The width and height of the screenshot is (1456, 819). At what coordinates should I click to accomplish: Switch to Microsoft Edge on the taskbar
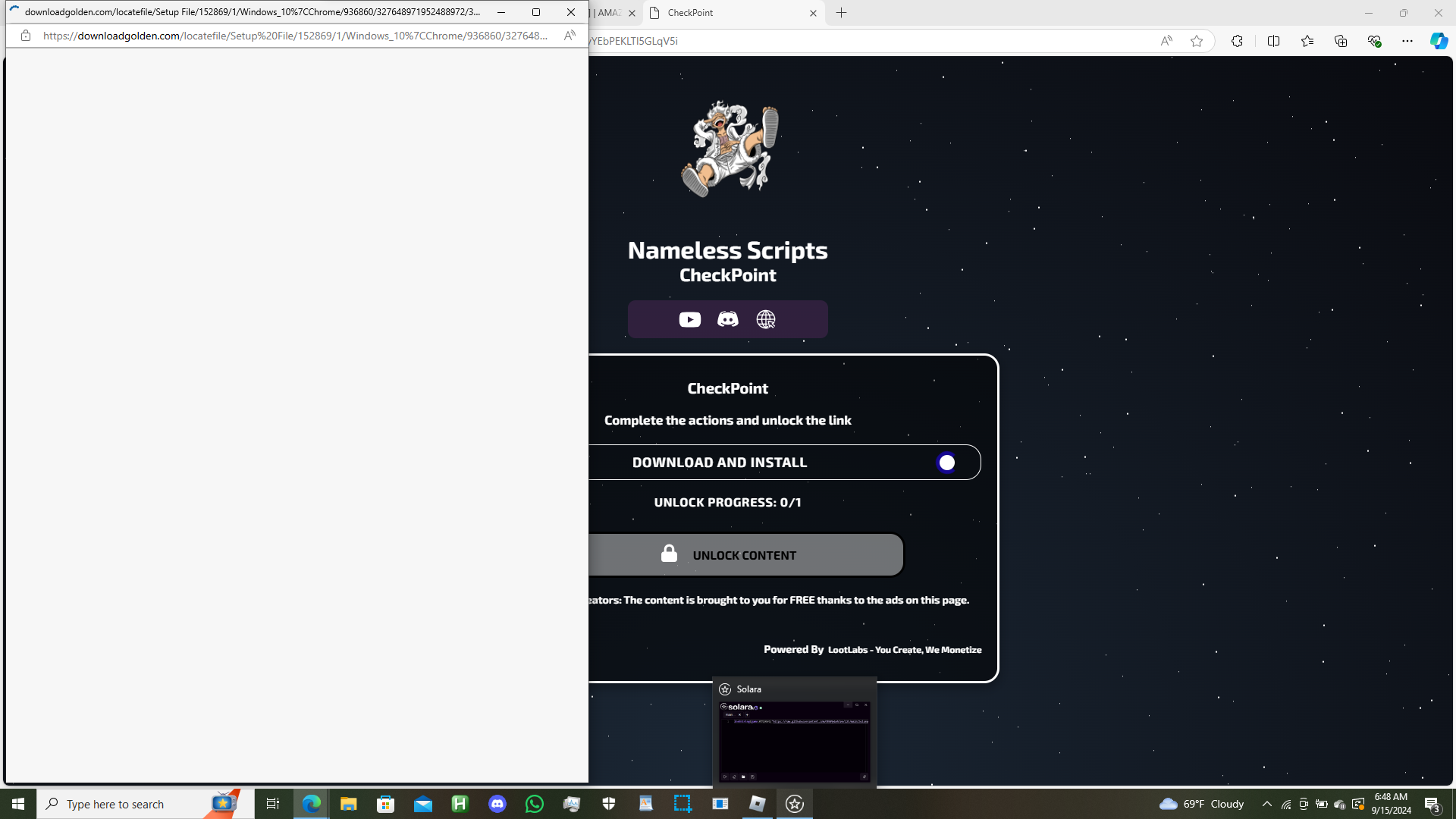pos(311,804)
